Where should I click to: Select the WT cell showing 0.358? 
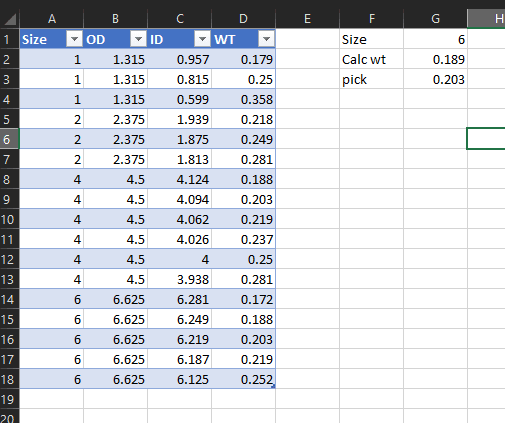[244, 99]
